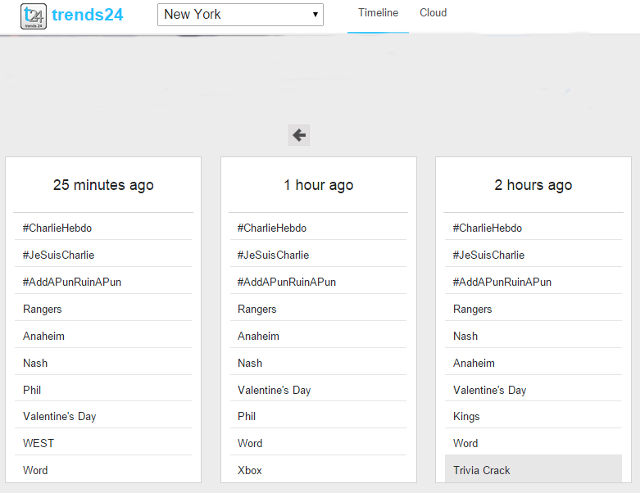
Task: Click the trends24 logo icon
Action: (33, 16)
